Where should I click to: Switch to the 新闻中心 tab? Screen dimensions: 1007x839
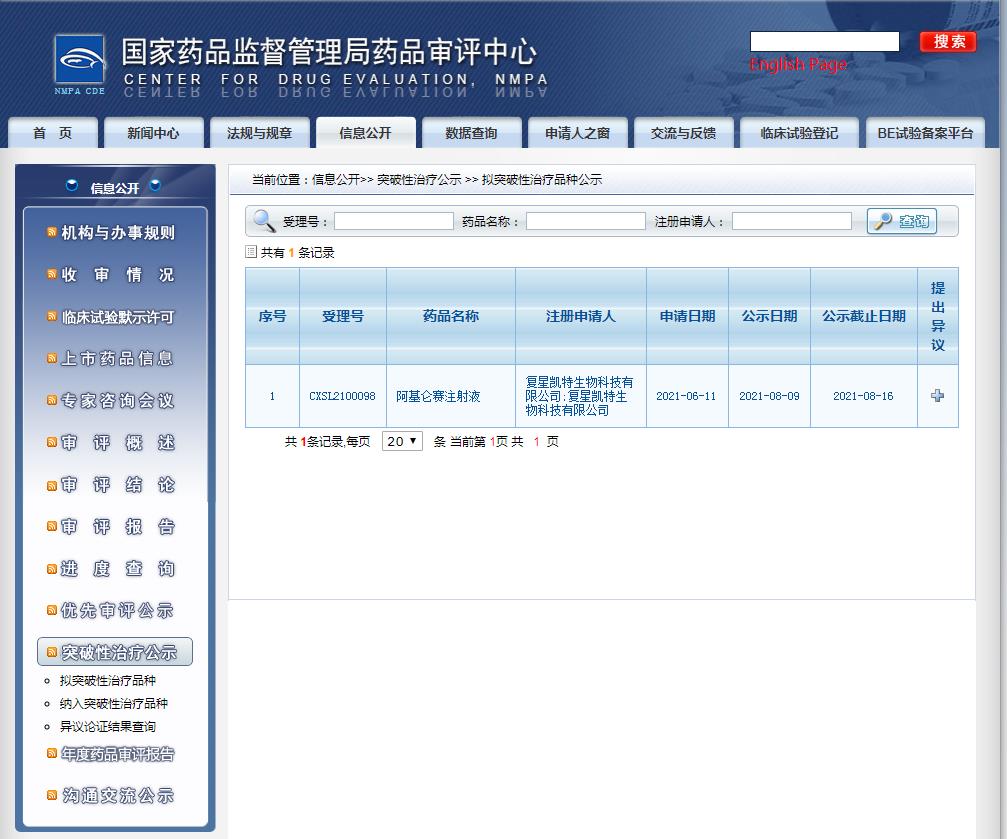click(x=152, y=131)
